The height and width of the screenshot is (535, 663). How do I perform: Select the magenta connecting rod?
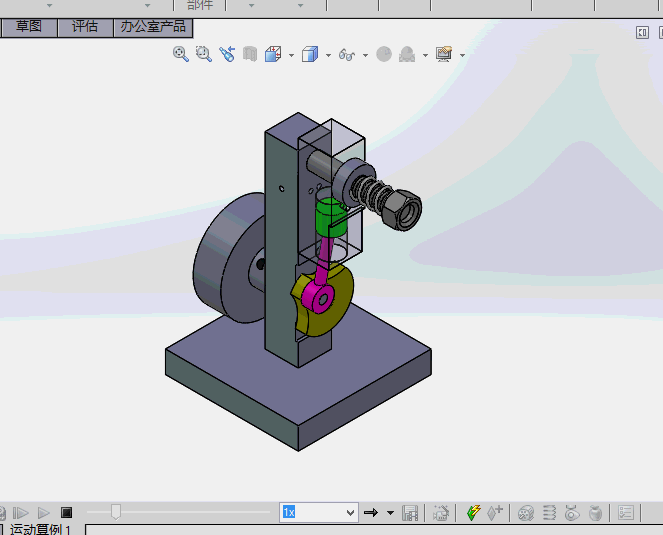[x=322, y=275]
